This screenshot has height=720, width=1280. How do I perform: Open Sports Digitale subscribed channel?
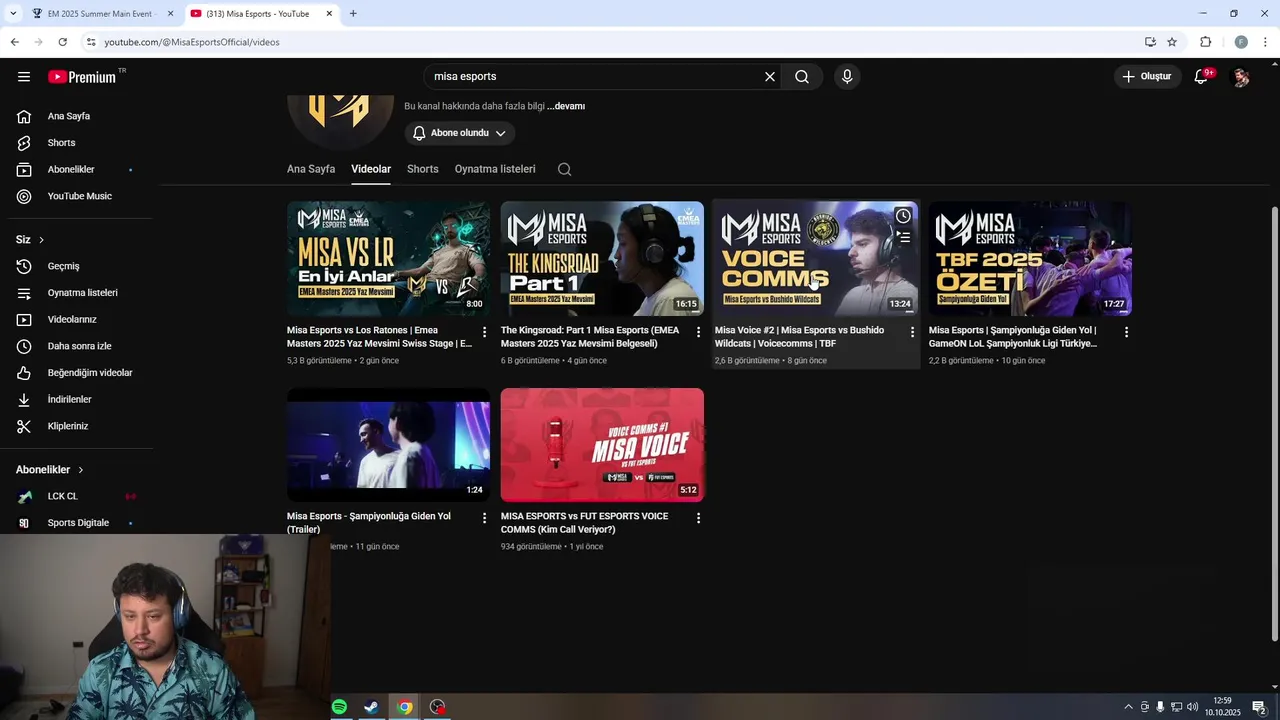point(77,523)
